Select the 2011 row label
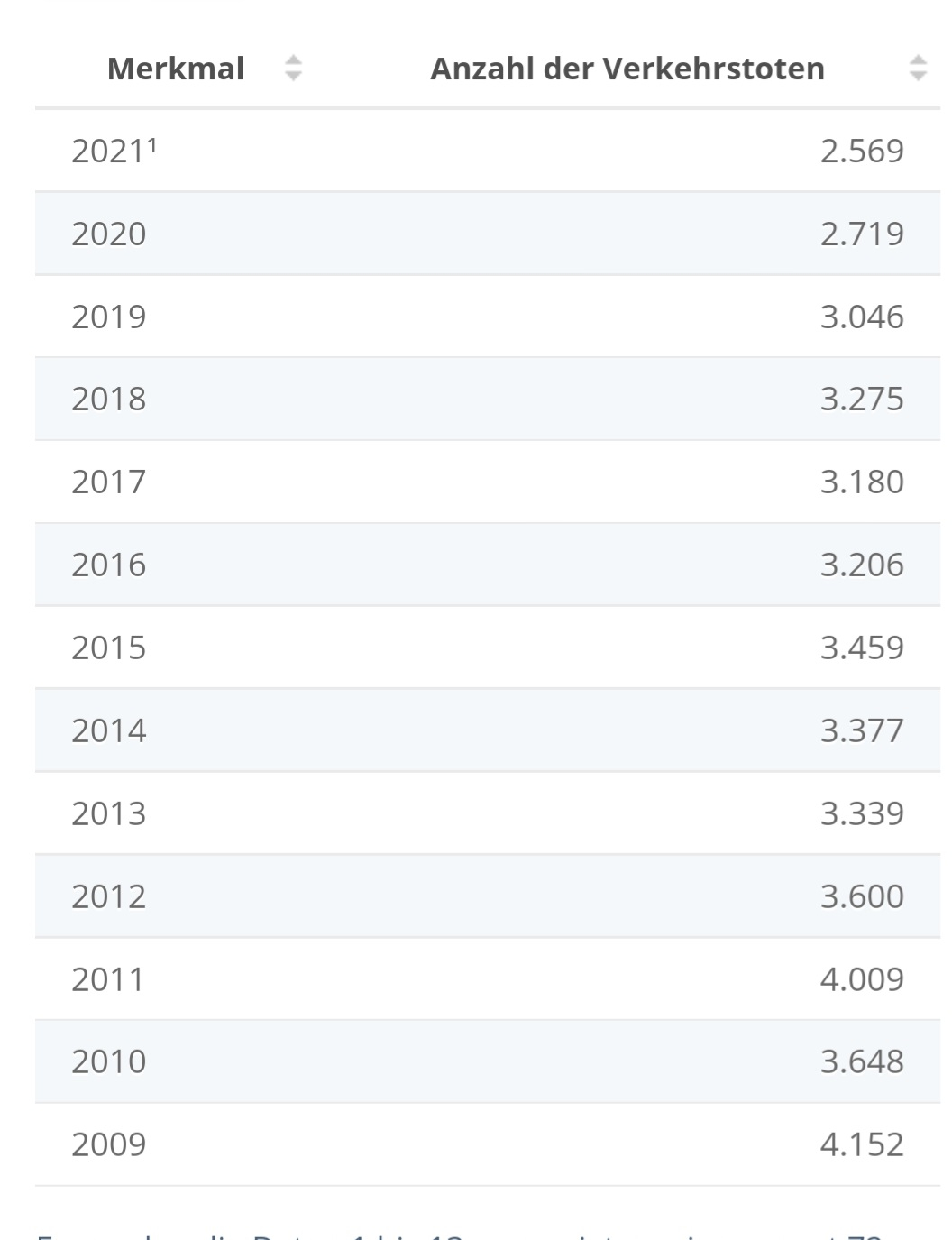Viewport: 952px width, 1240px height. (108, 979)
